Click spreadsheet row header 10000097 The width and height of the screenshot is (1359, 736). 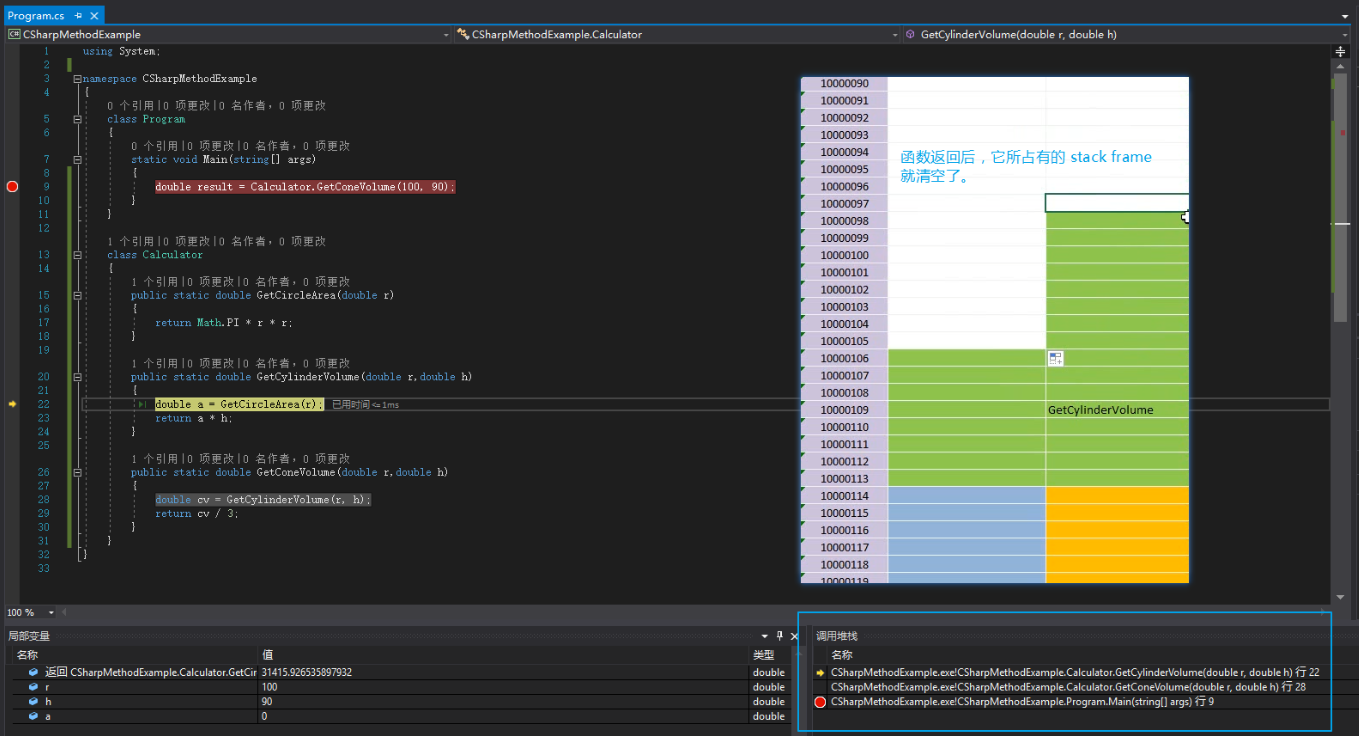844,203
